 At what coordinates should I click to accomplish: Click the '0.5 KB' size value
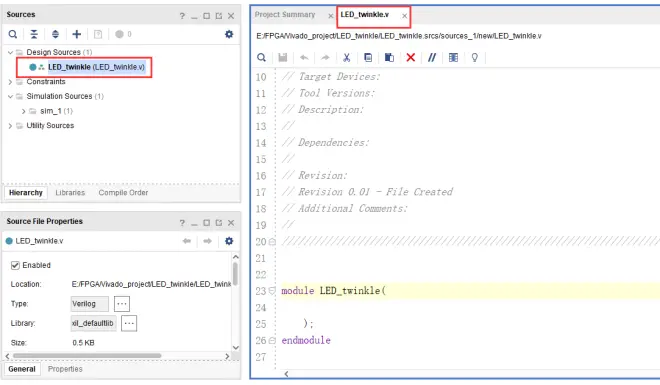(x=83, y=343)
